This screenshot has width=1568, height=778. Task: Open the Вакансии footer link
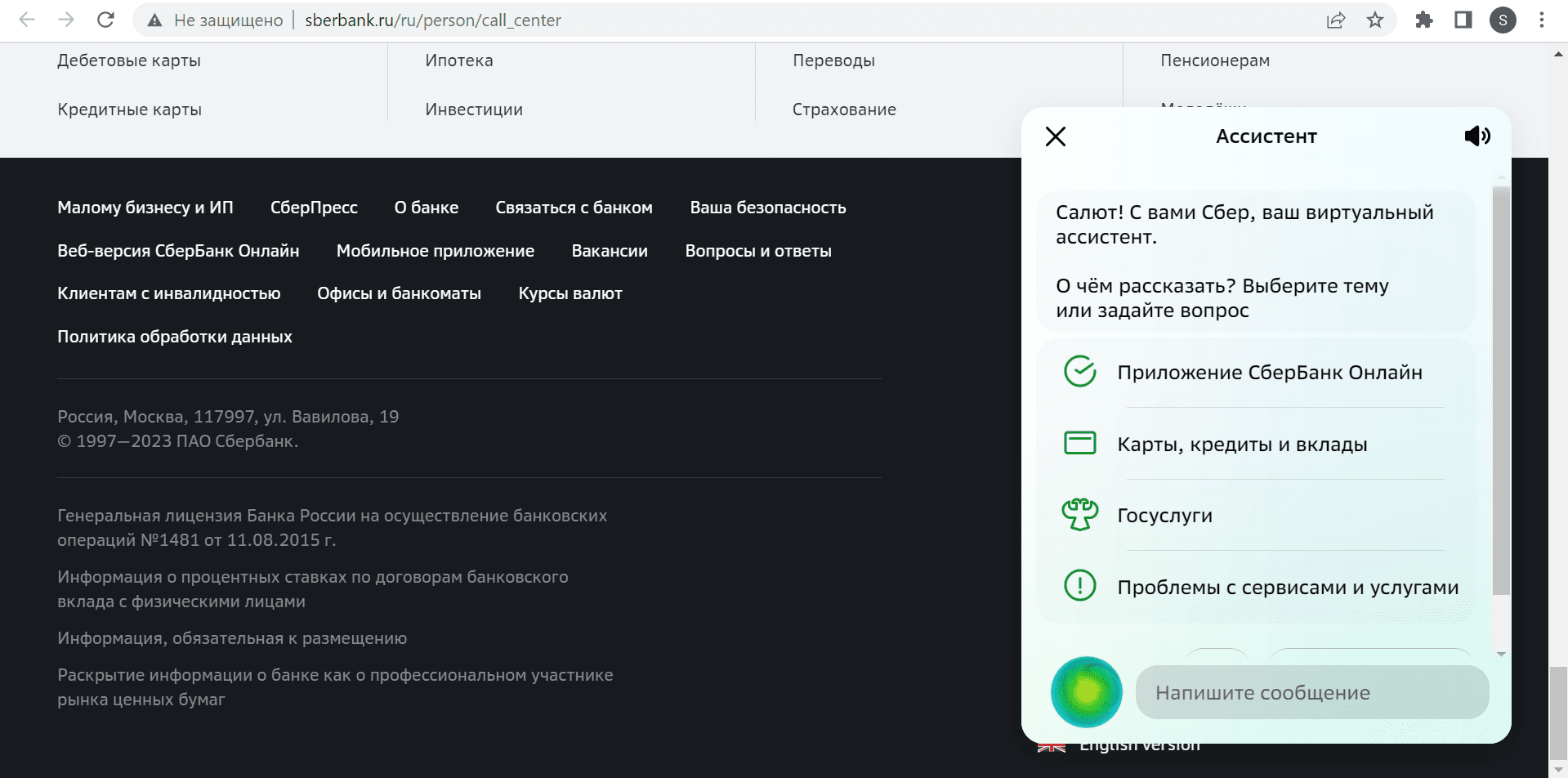coord(610,251)
